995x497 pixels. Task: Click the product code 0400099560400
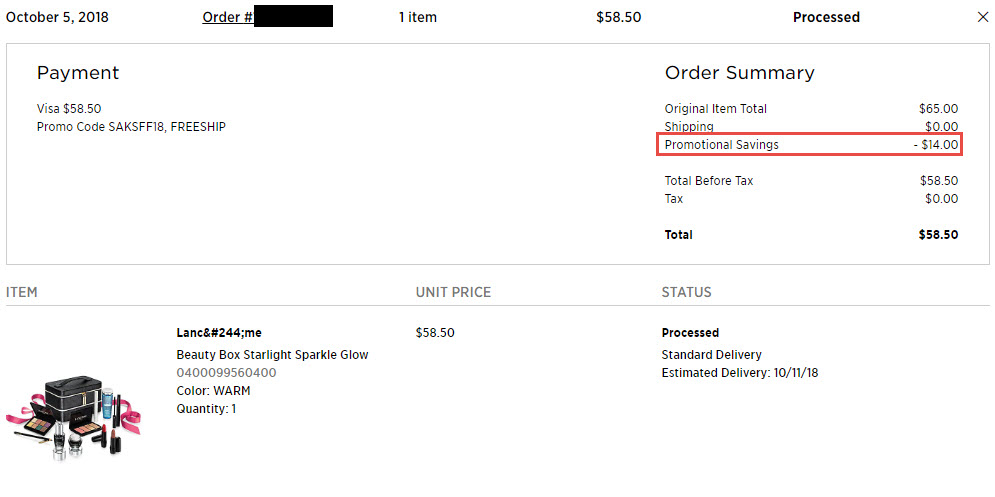226,373
